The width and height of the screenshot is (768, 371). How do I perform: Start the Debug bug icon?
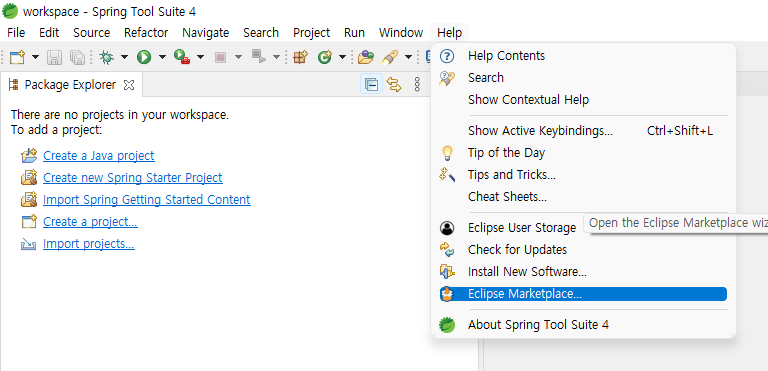tap(106, 57)
